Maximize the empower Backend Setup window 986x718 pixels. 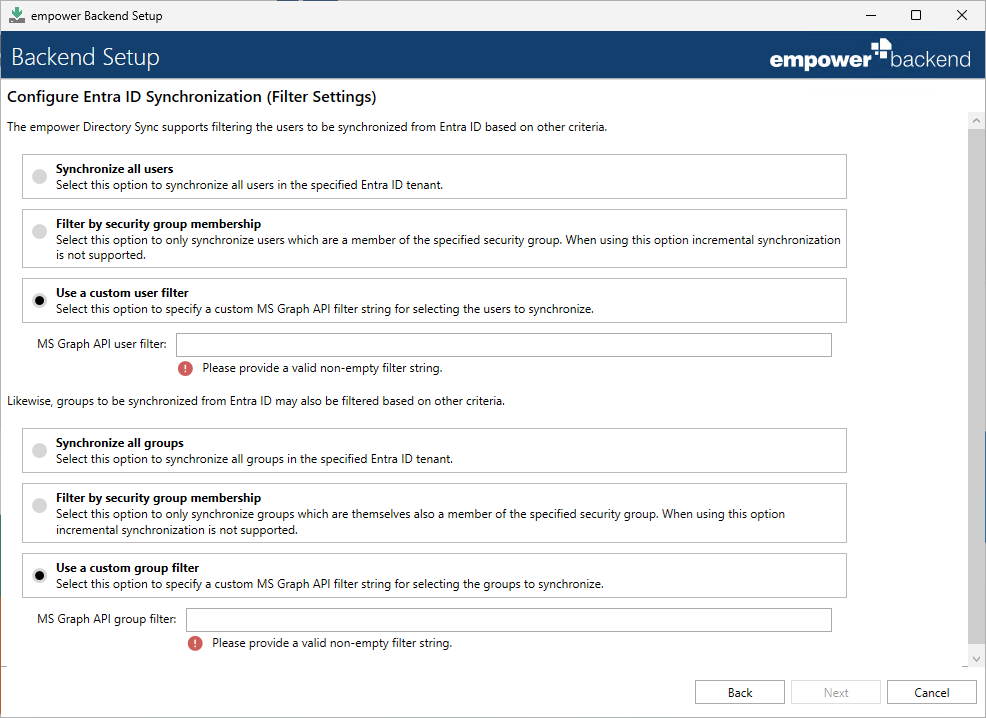tap(916, 15)
